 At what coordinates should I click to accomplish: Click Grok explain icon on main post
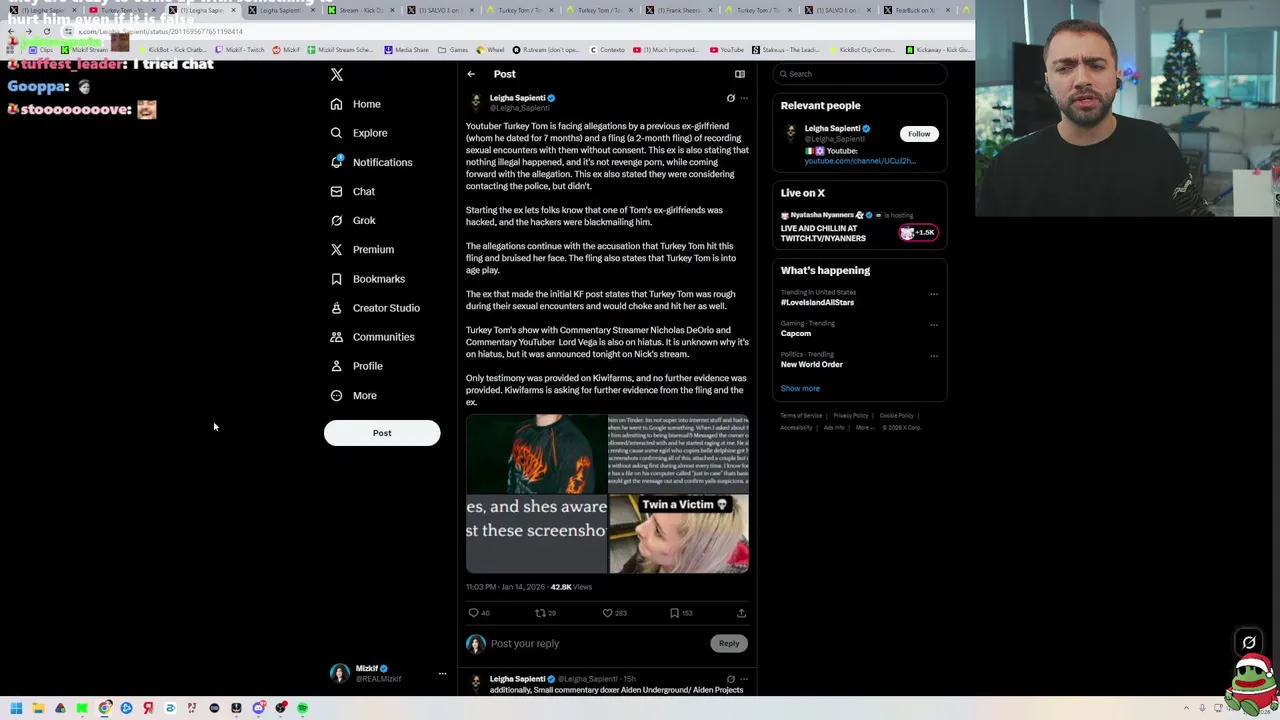coord(731,98)
